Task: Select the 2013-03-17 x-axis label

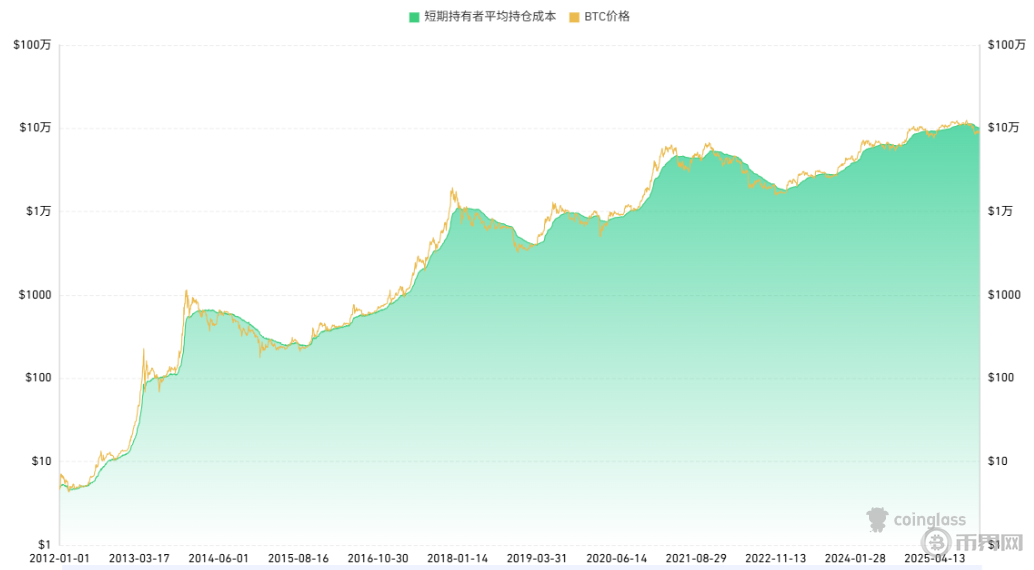Action: (x=138, y=558)
